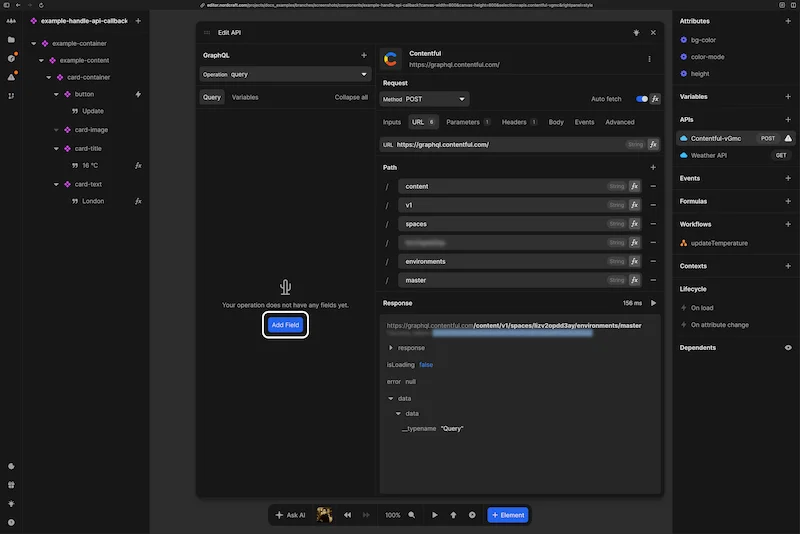This screenshot has height=534, width=800.
Task: Switch to the Headers tab
Action: [x=519, y=122]
